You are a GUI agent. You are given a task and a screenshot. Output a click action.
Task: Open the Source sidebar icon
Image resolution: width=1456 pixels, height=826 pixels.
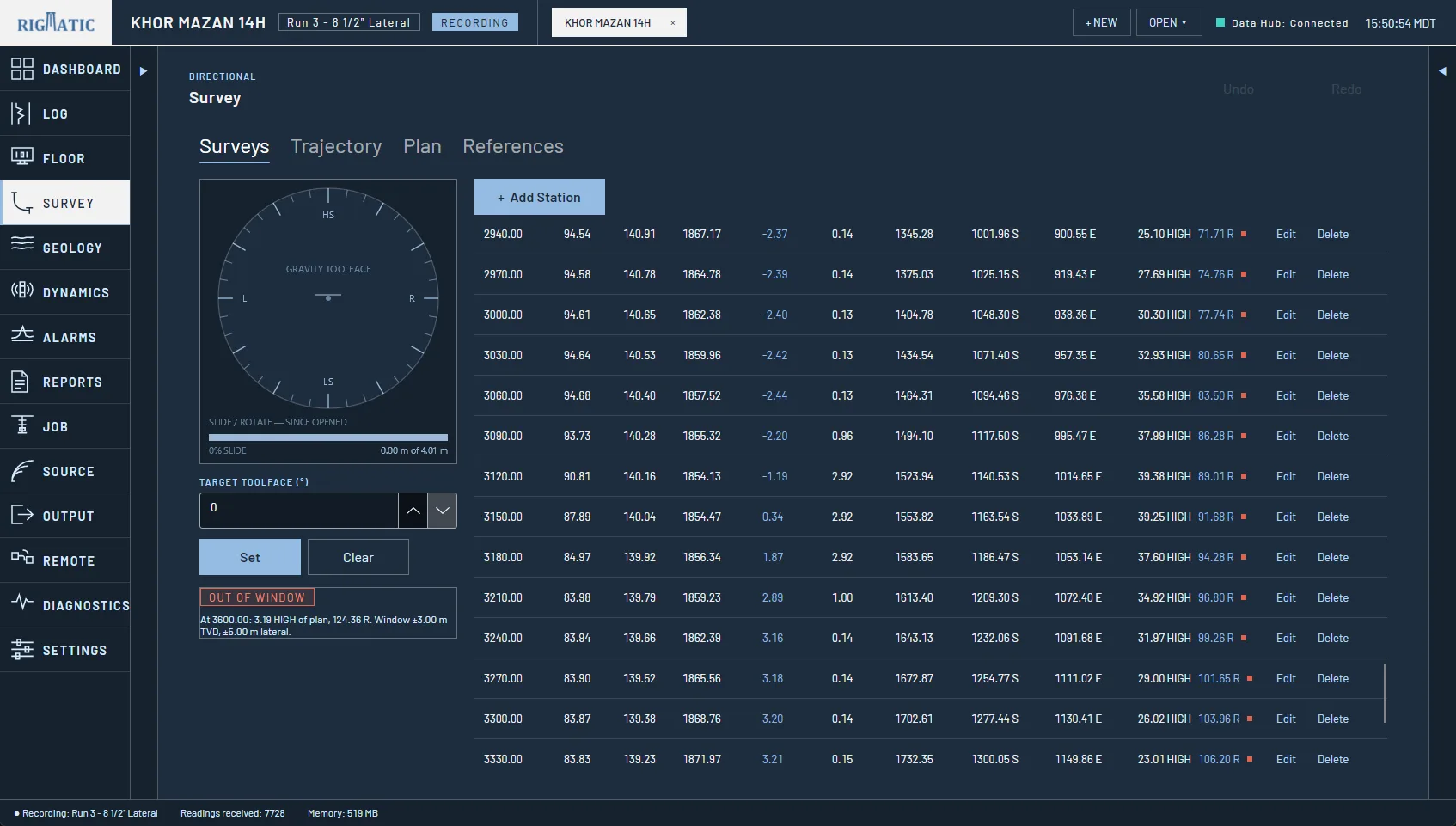coord(22,471)
